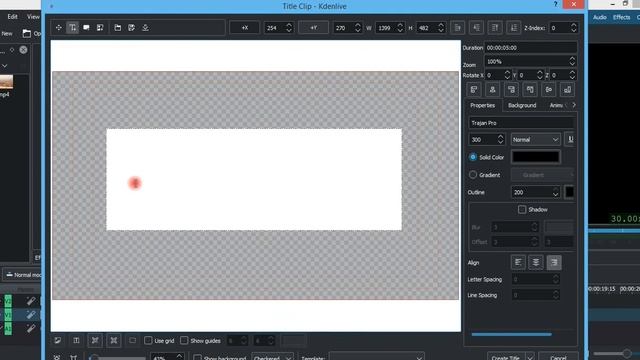Open the solid text color swatch
This screenshot has width=640, height=360.
pyautogui.click(x=536, y=157)
